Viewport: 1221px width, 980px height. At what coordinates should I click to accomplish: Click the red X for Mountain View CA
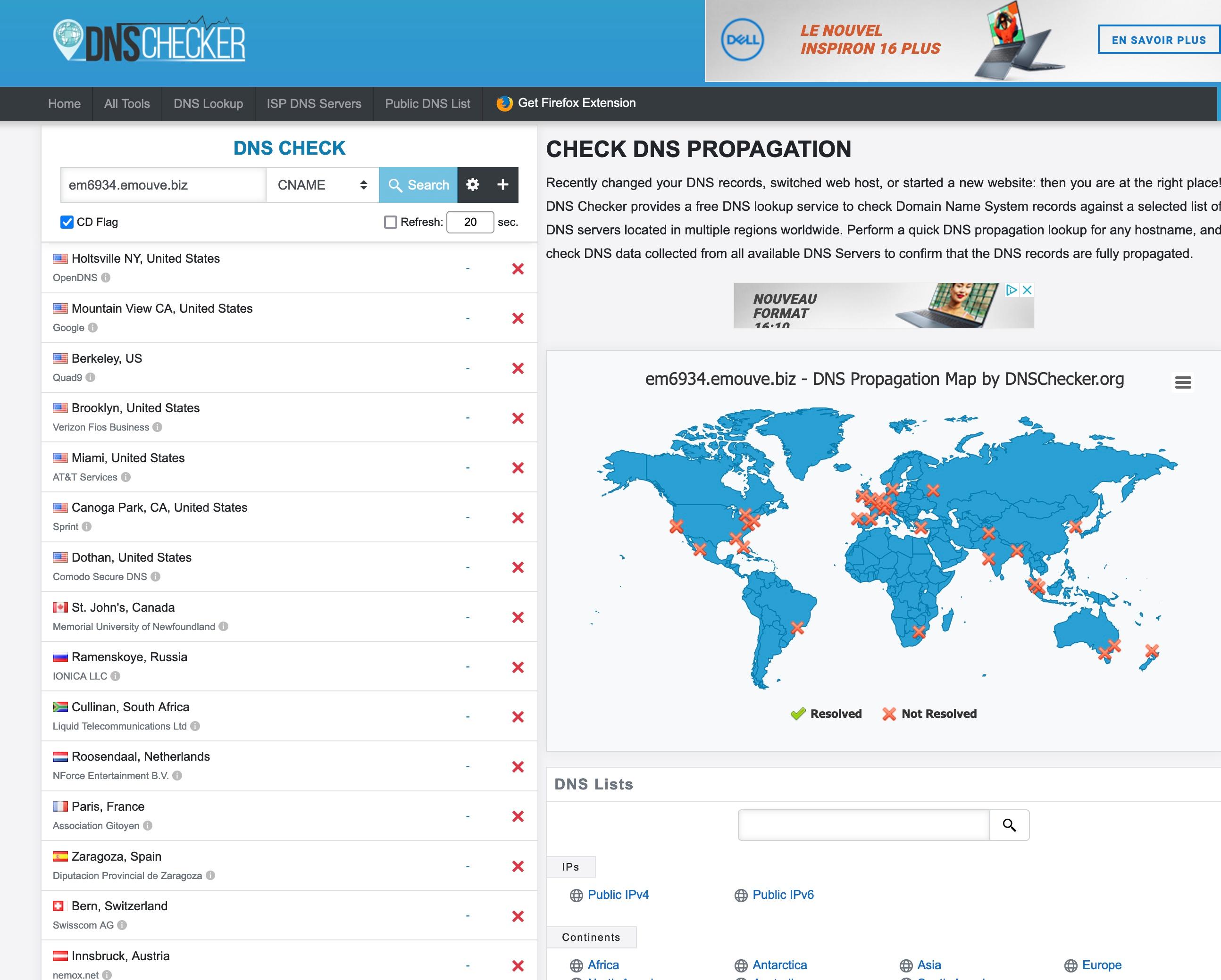pyautogui.click(x=518, y=318)
